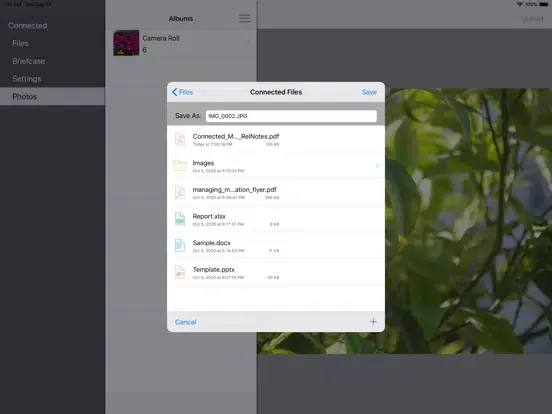The width and height of the screenshot is (552, 414).
Task: Open the Images folder icon
Action: click(x=180, y=165)
